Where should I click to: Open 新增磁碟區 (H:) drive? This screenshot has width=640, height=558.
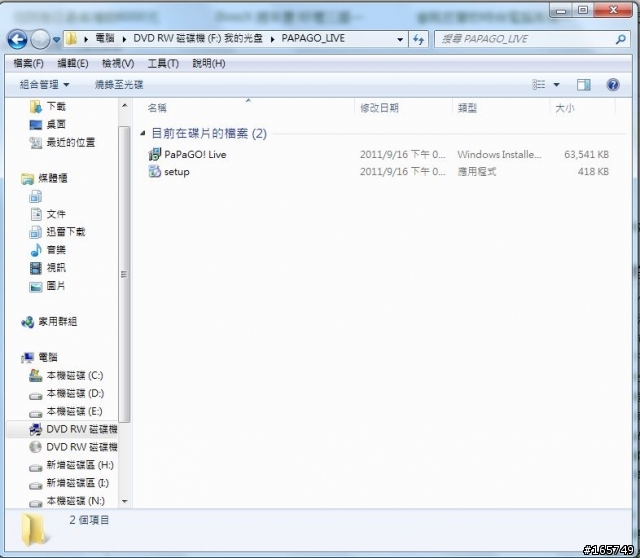tap(80, 465)
